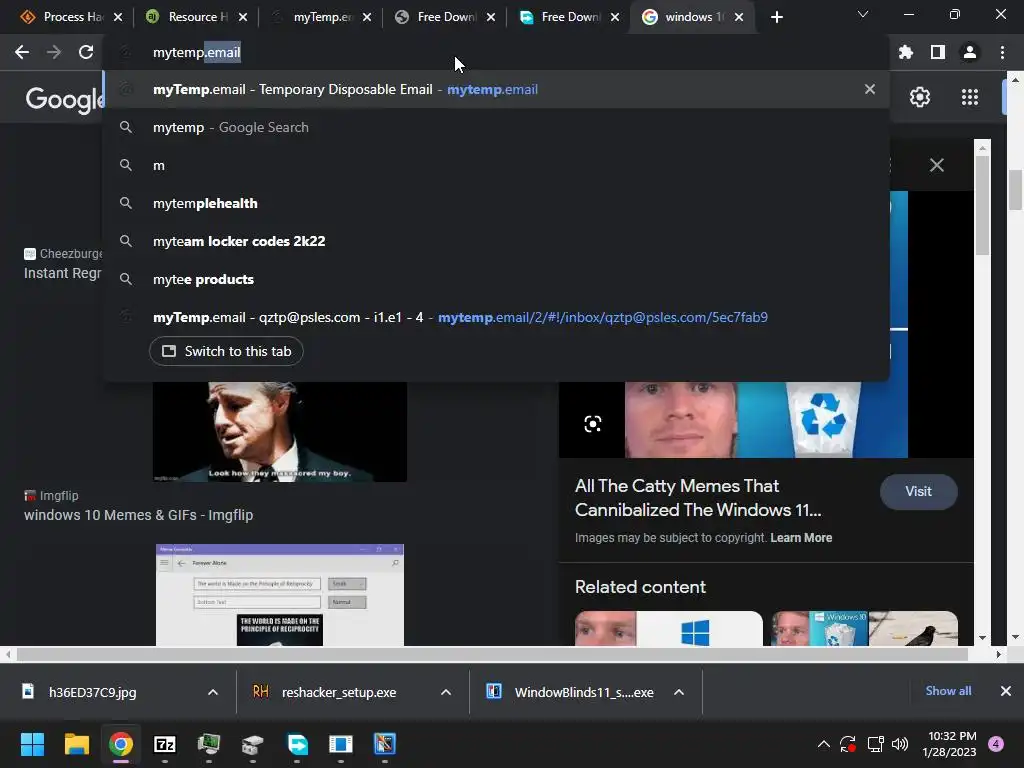This screenshot has width=1024, height=768.
Task: Click the Switch to this tab button
Action: (226, 351)
